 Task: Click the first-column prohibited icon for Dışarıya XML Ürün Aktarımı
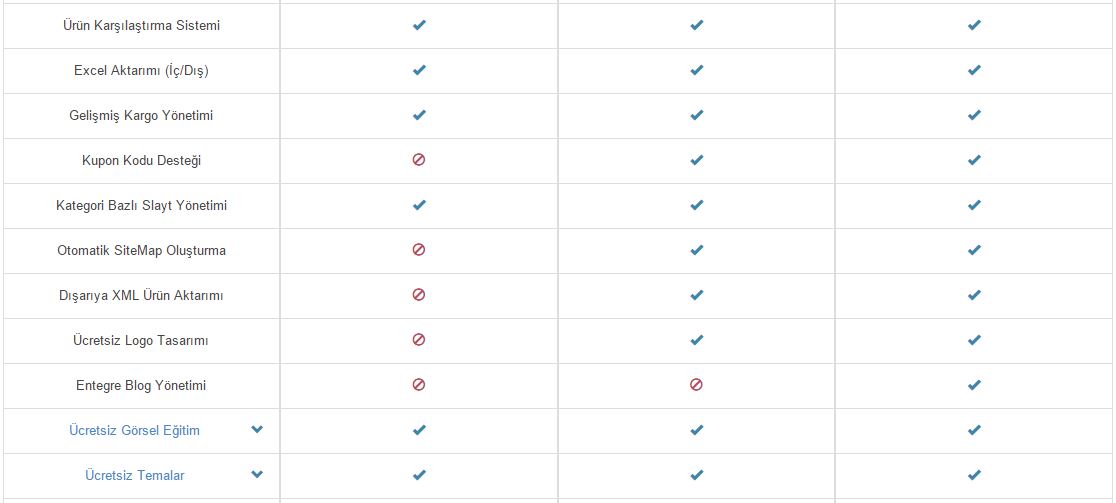click(419, 295)
